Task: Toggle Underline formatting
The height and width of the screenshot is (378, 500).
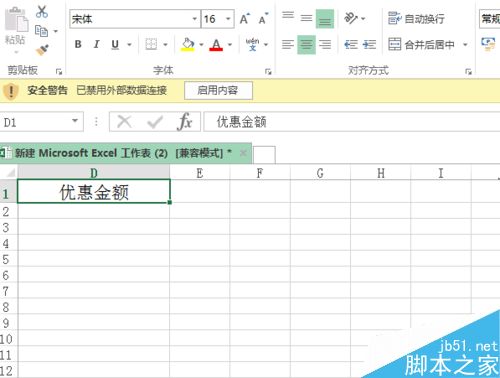Action: (115, 44)
